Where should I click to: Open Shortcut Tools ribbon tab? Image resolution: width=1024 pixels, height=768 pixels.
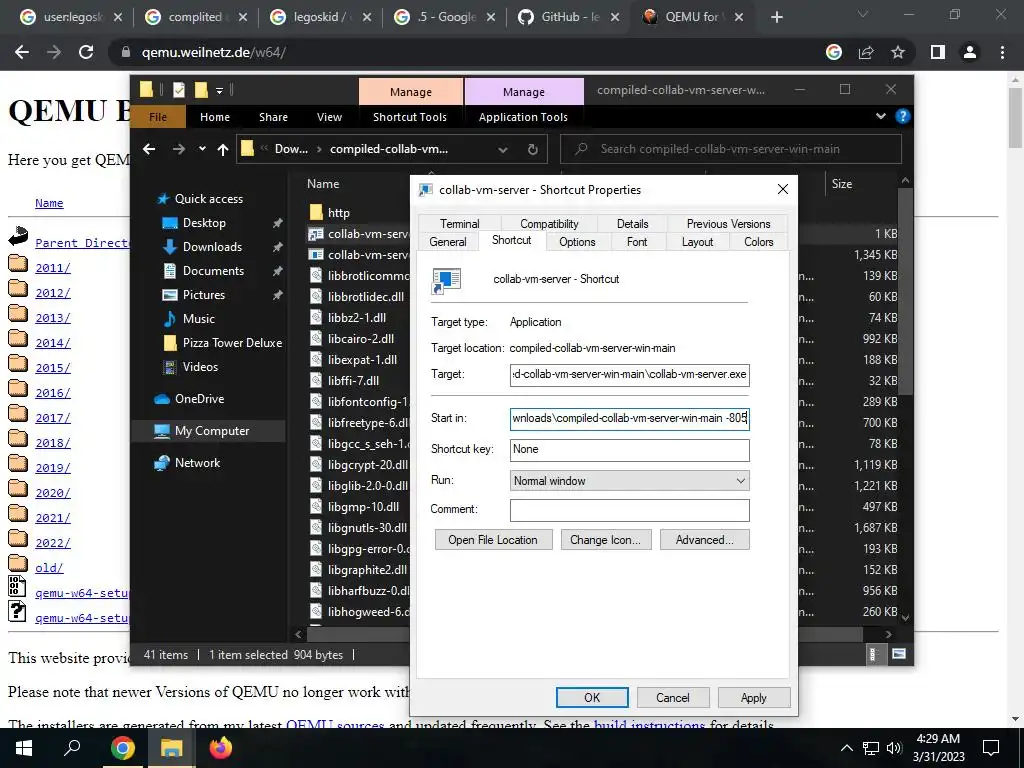click(x=410, y=117)
